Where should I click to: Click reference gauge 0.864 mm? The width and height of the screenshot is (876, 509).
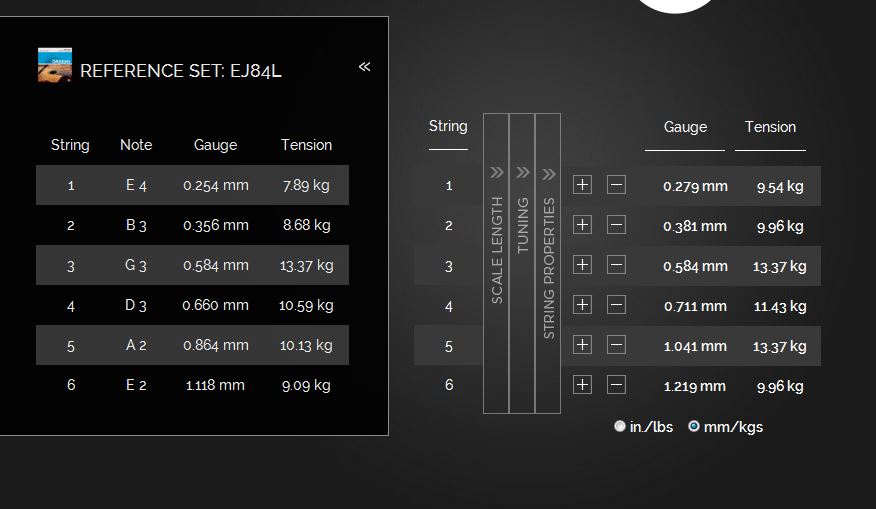[216, 345]
